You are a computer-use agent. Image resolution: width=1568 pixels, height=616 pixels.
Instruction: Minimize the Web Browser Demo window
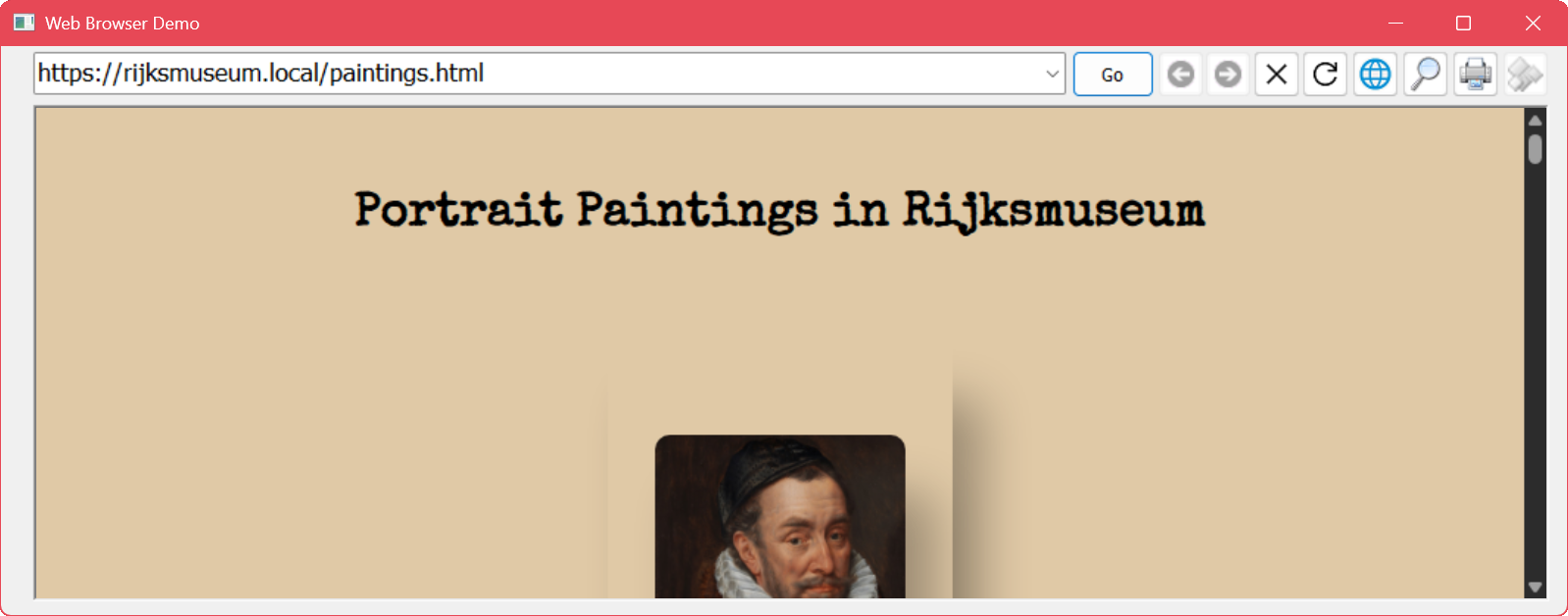click(1395, 23)
